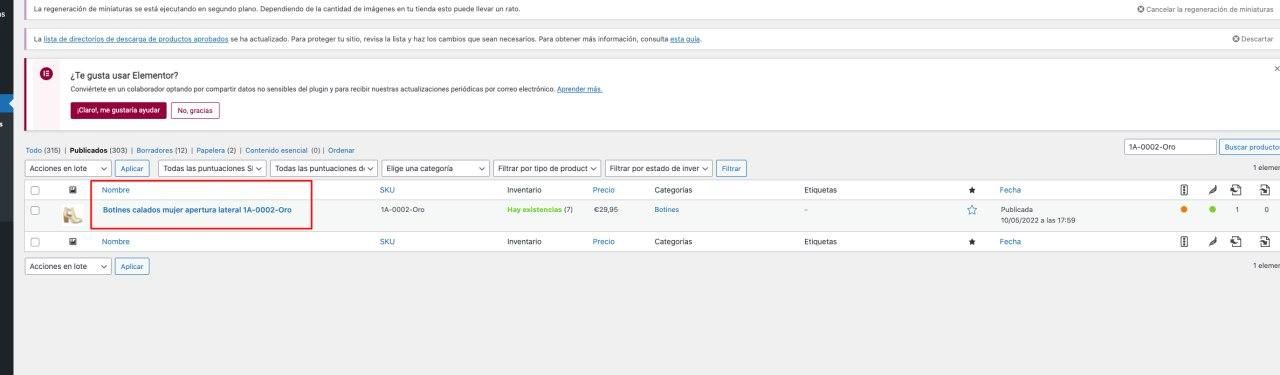Expand Filtrar por tipo de producto dropdown
Screen dimensions: 1280x375
(x=548, y=169)
